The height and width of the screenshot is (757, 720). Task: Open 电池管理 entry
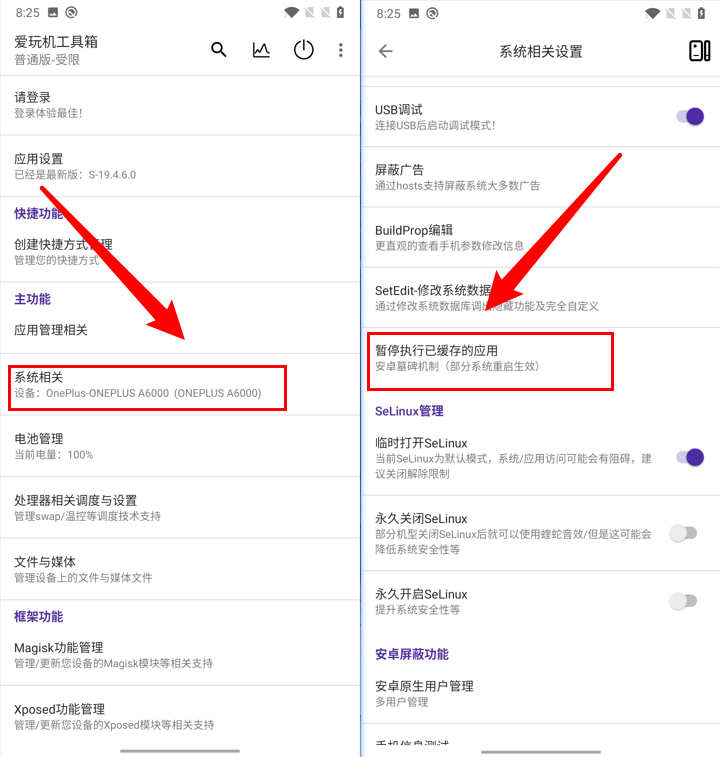pyautogui.click(x=180, y=446)
